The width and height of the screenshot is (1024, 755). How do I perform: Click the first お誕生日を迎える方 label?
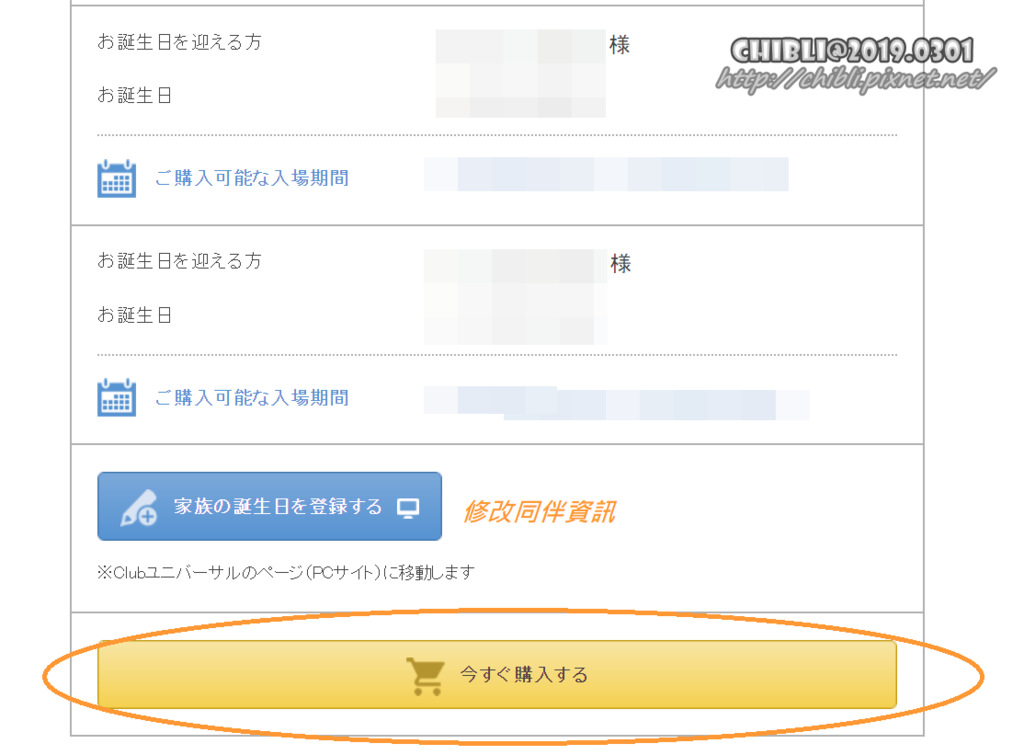179,42
